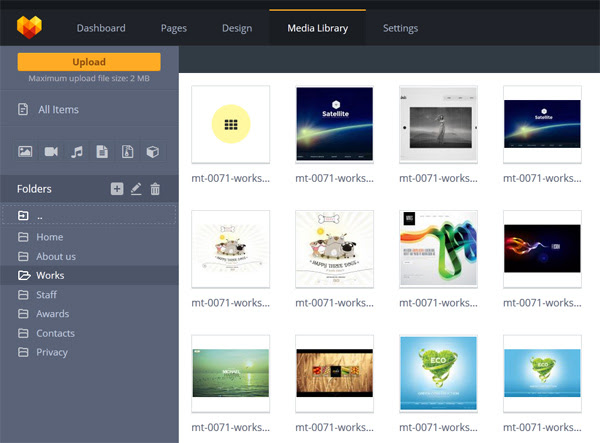
Task: Filter media by images icon
Action: point(25,152)
